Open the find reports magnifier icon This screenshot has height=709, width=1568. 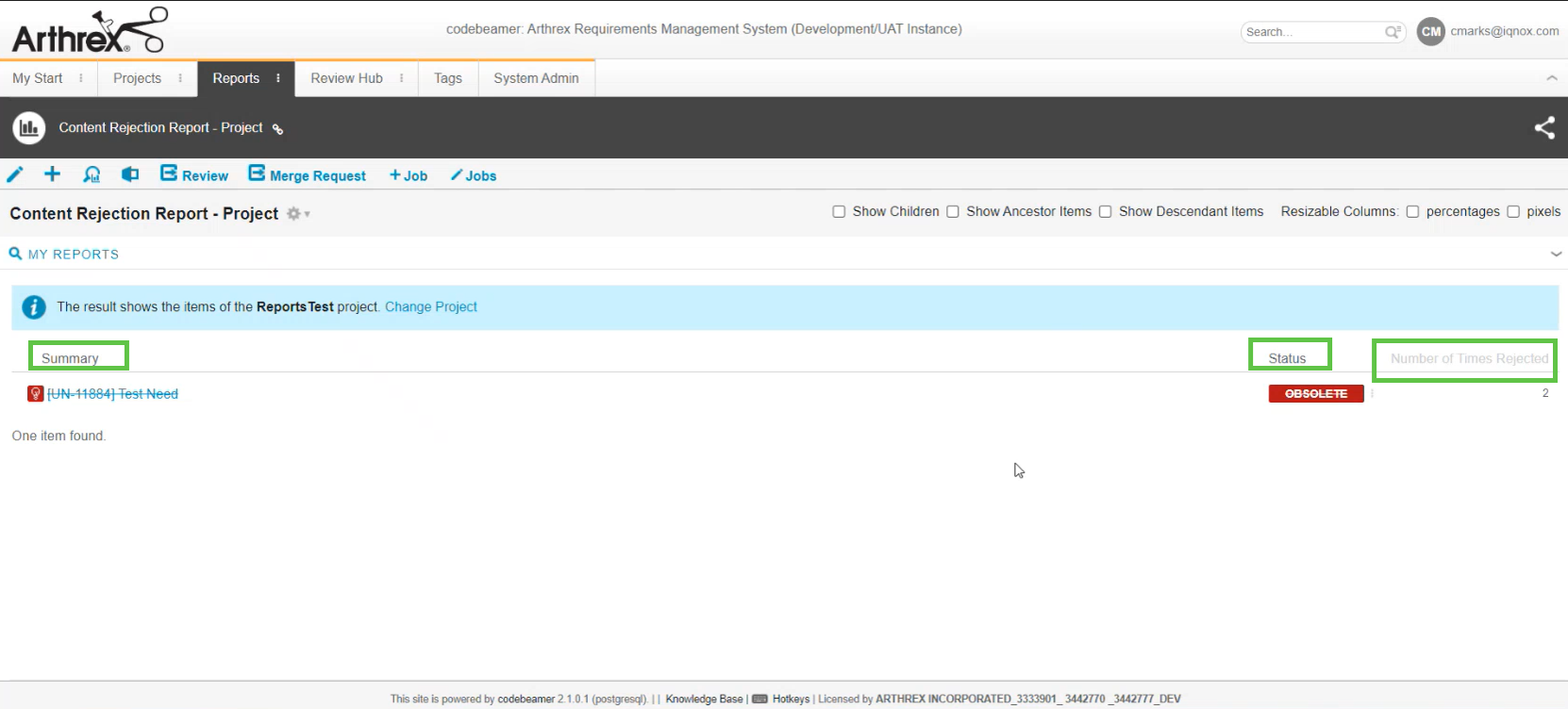(x=92, y=174)
